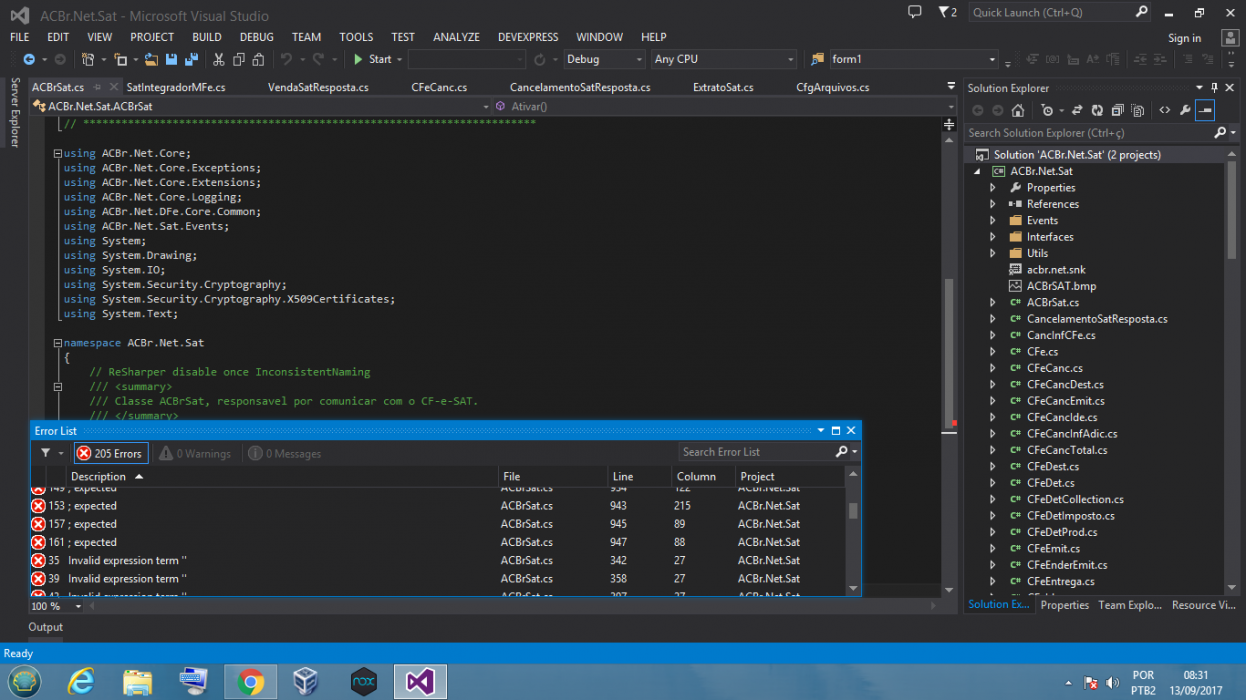
Task: Click the View Code icon in Solution Explorer
Action: (x=1164, y=111)
